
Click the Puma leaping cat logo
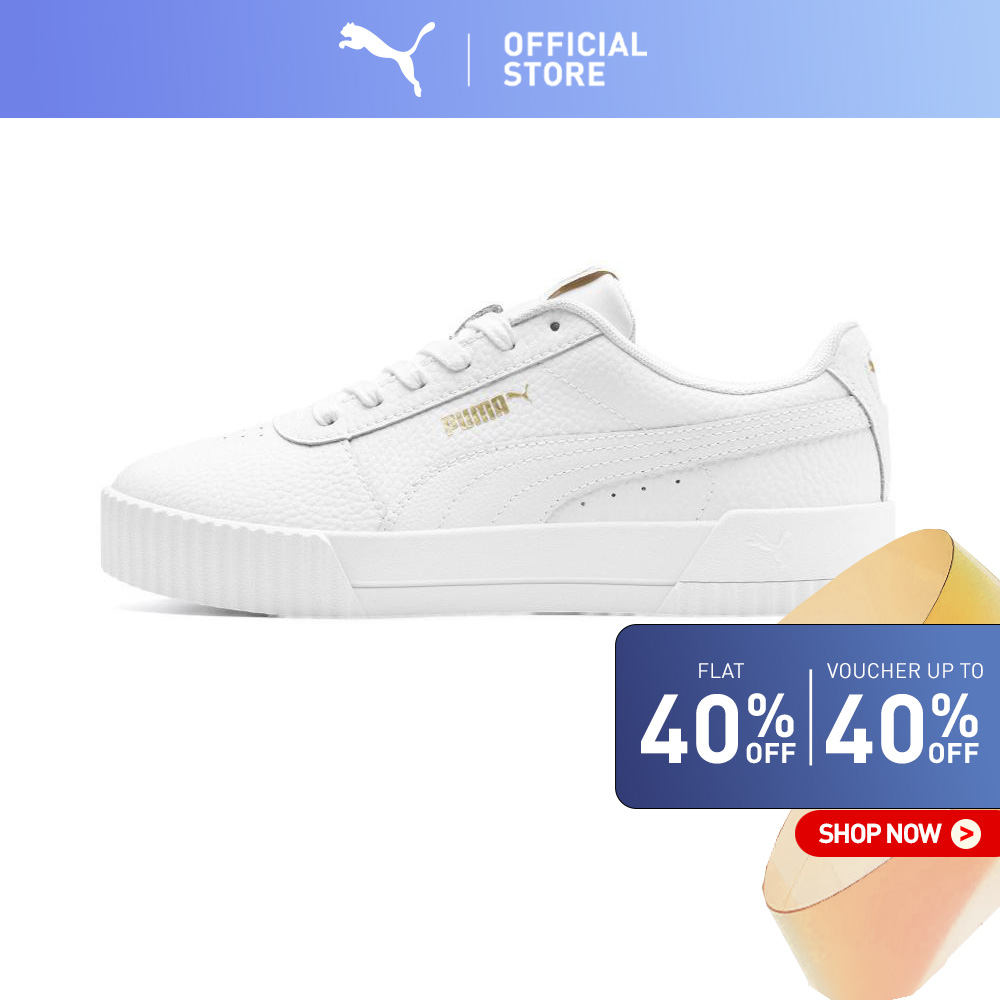coord(386,59)
